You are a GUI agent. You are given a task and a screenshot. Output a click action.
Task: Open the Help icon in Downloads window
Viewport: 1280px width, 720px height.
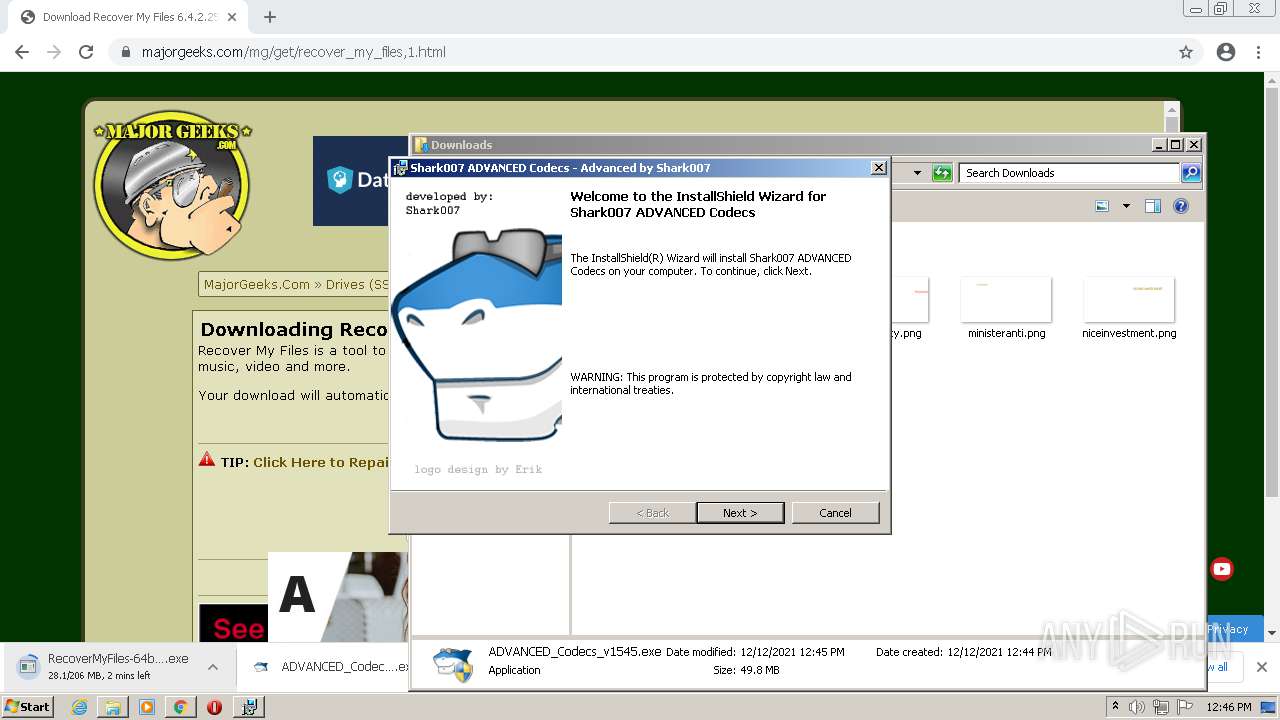coord(1181,206)
